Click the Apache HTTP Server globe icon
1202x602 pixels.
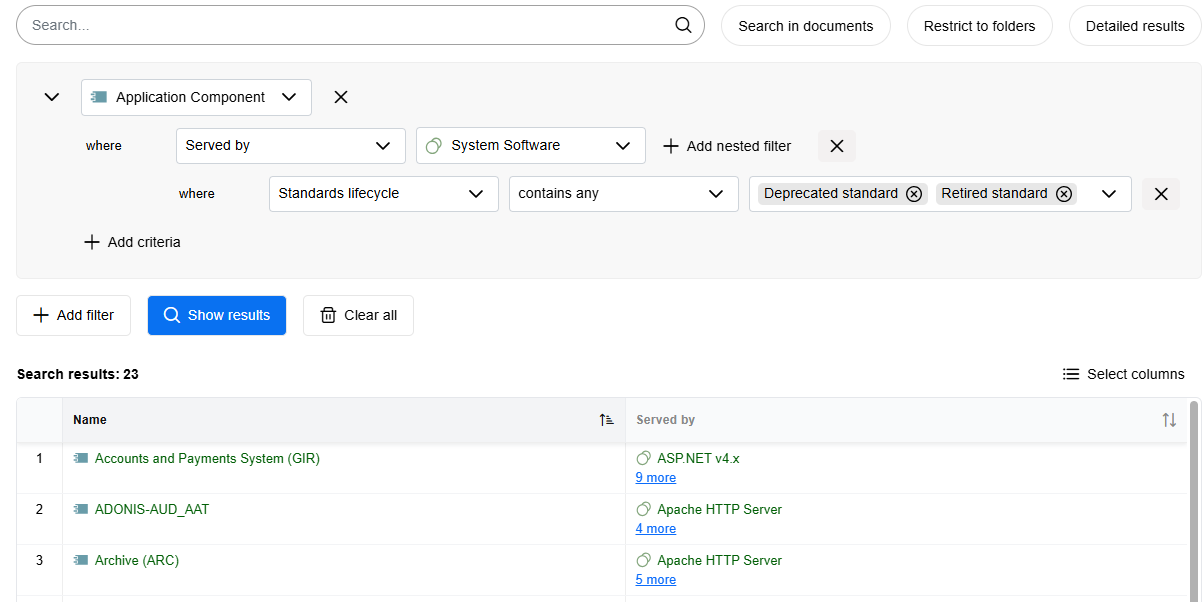tap(642, 509)
